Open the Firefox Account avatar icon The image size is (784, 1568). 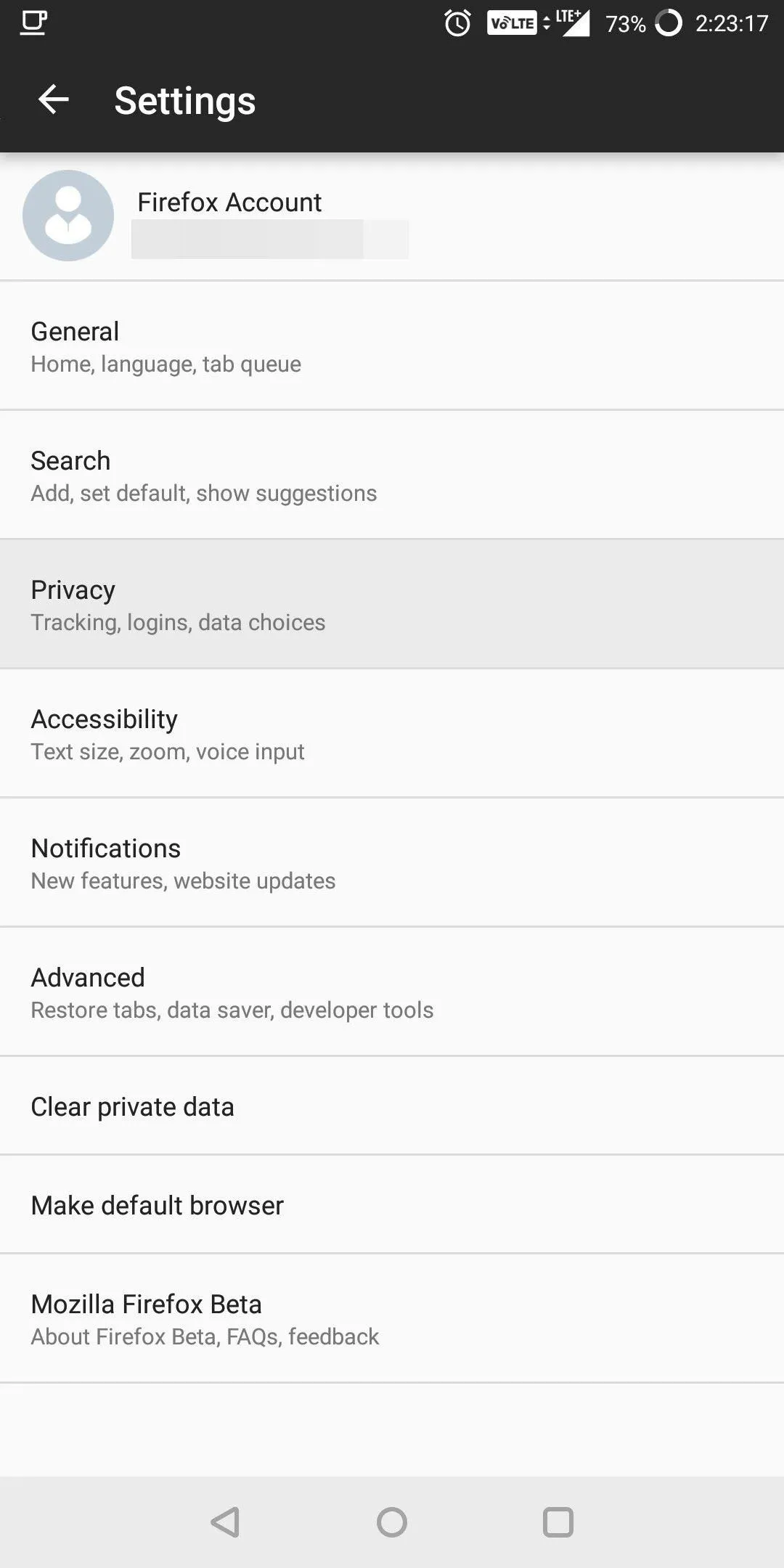(68, 216)
